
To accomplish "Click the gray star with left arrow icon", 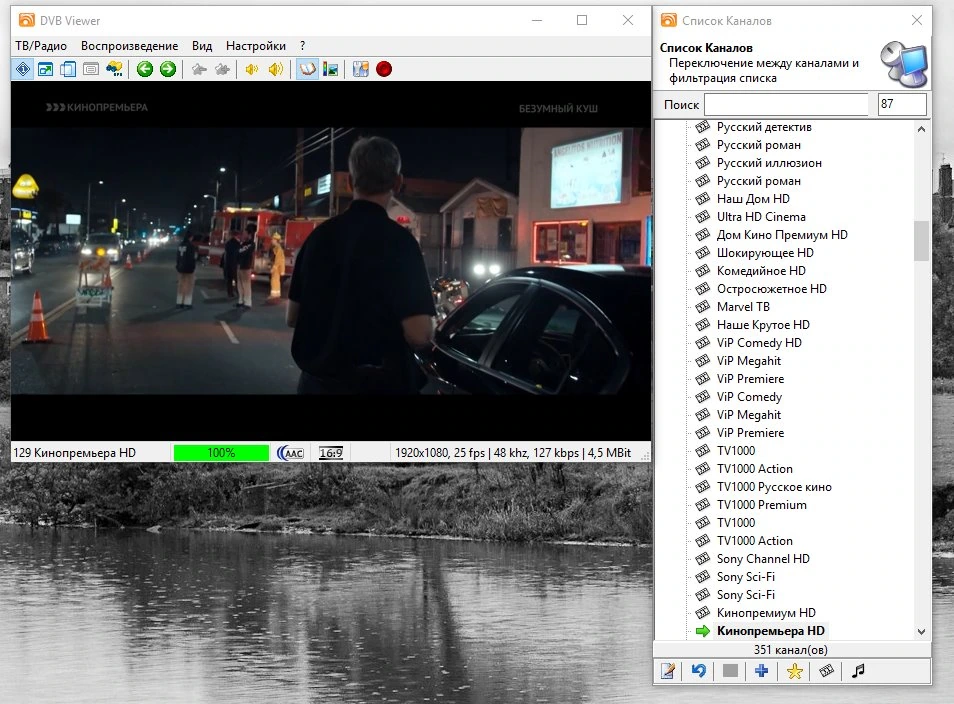I will coord(199,69).
